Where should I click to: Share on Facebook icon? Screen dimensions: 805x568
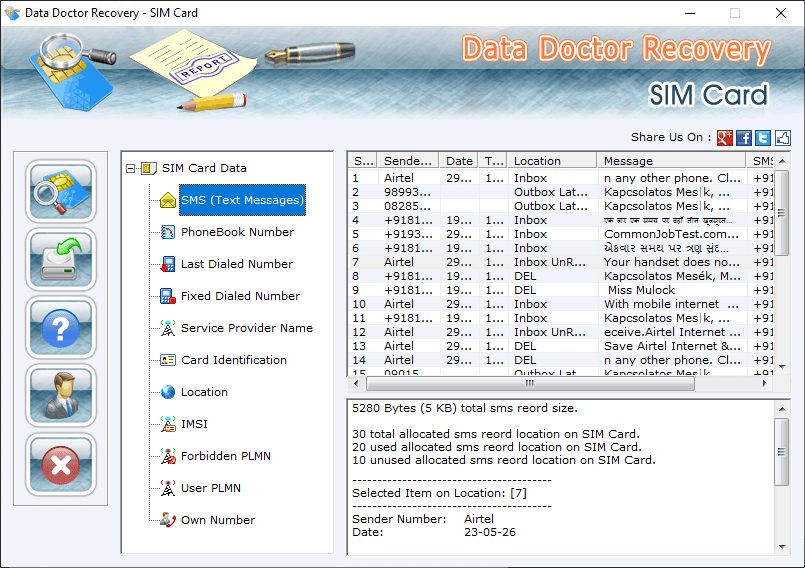[x=743, y=138]
